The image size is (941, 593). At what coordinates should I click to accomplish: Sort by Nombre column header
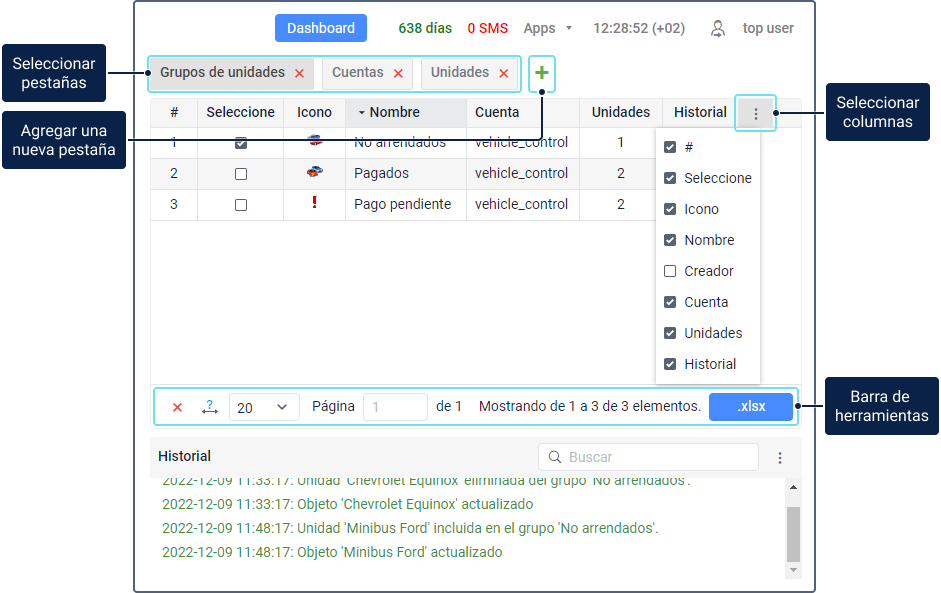click(x=406, y=112)
